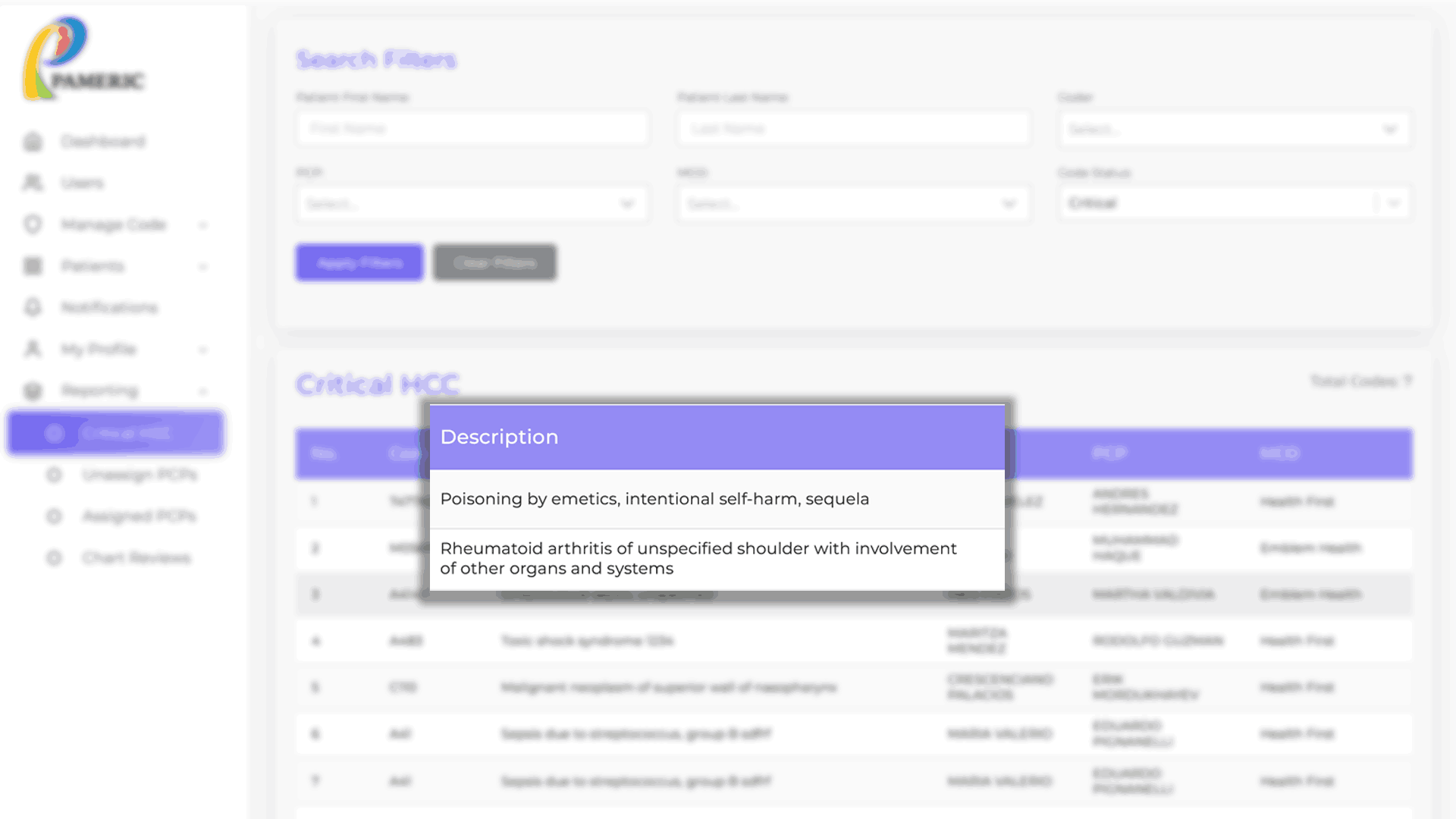1456x819 pixels.
Task: Open the Code Status dropdown showing Critical
Action: coord(1234,203)
